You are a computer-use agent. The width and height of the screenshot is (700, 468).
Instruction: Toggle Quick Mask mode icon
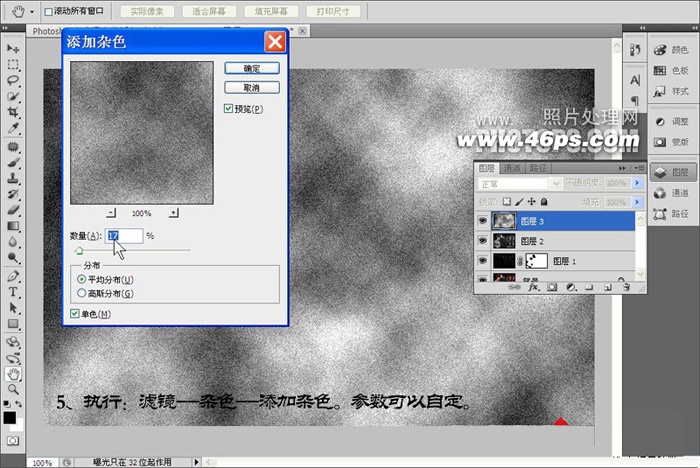(x=13, y=441)
